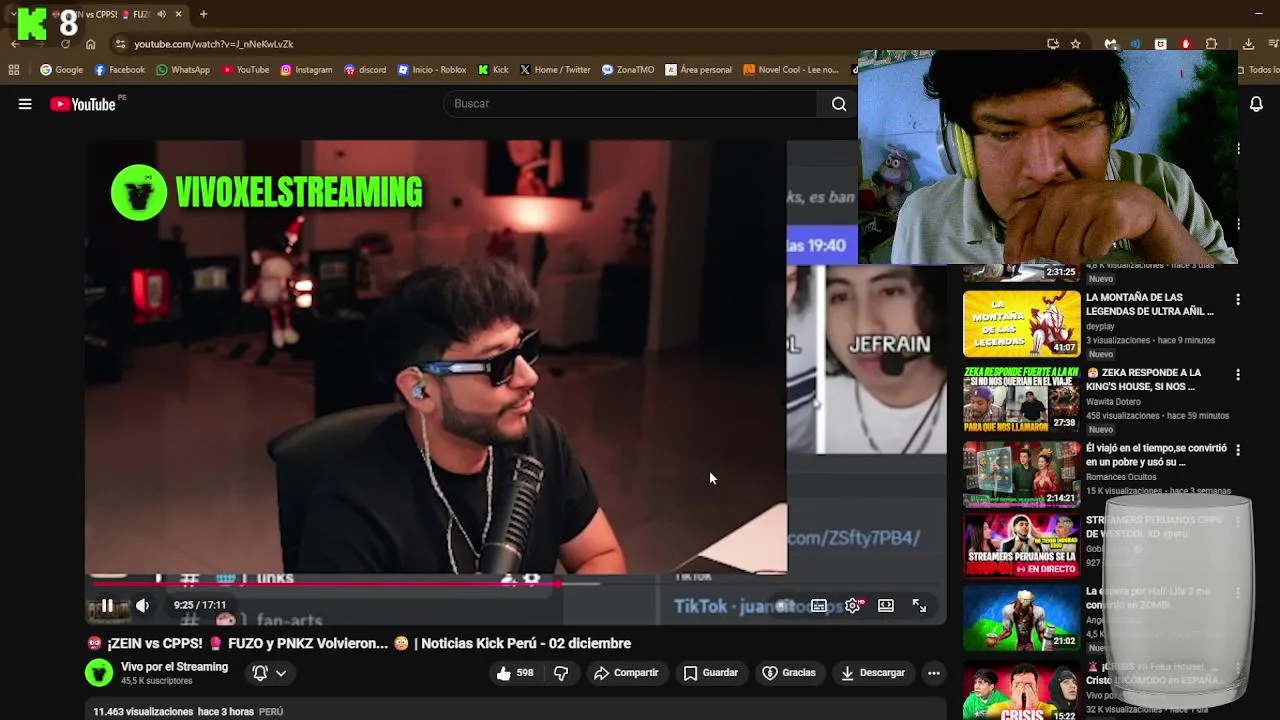Open the YouTube bookmark in bookmarks bar
Viewport: 1280px width, 720px height.
(245, 70)
